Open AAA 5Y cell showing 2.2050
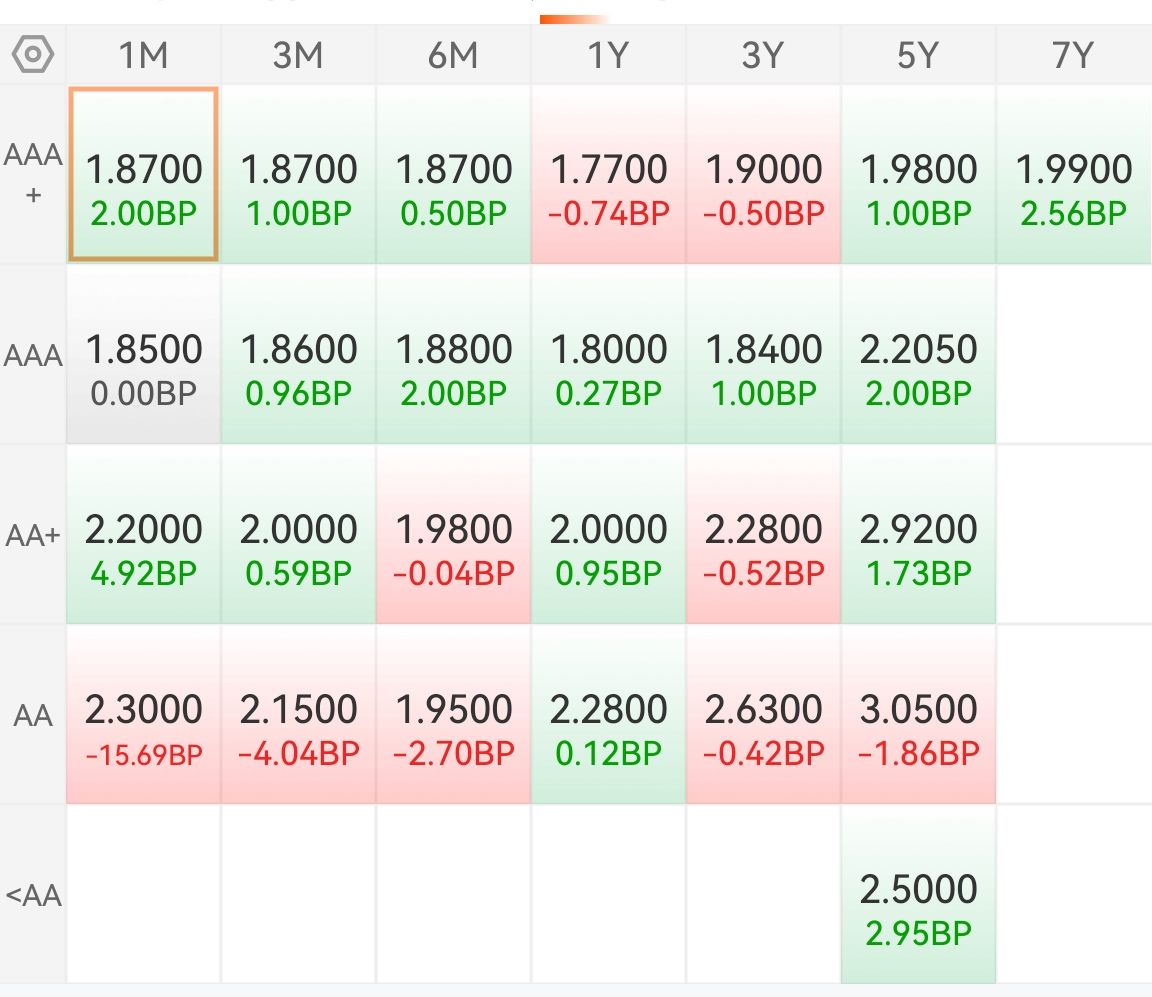Viewport: 1152px width, 997px height. (918, 355)
